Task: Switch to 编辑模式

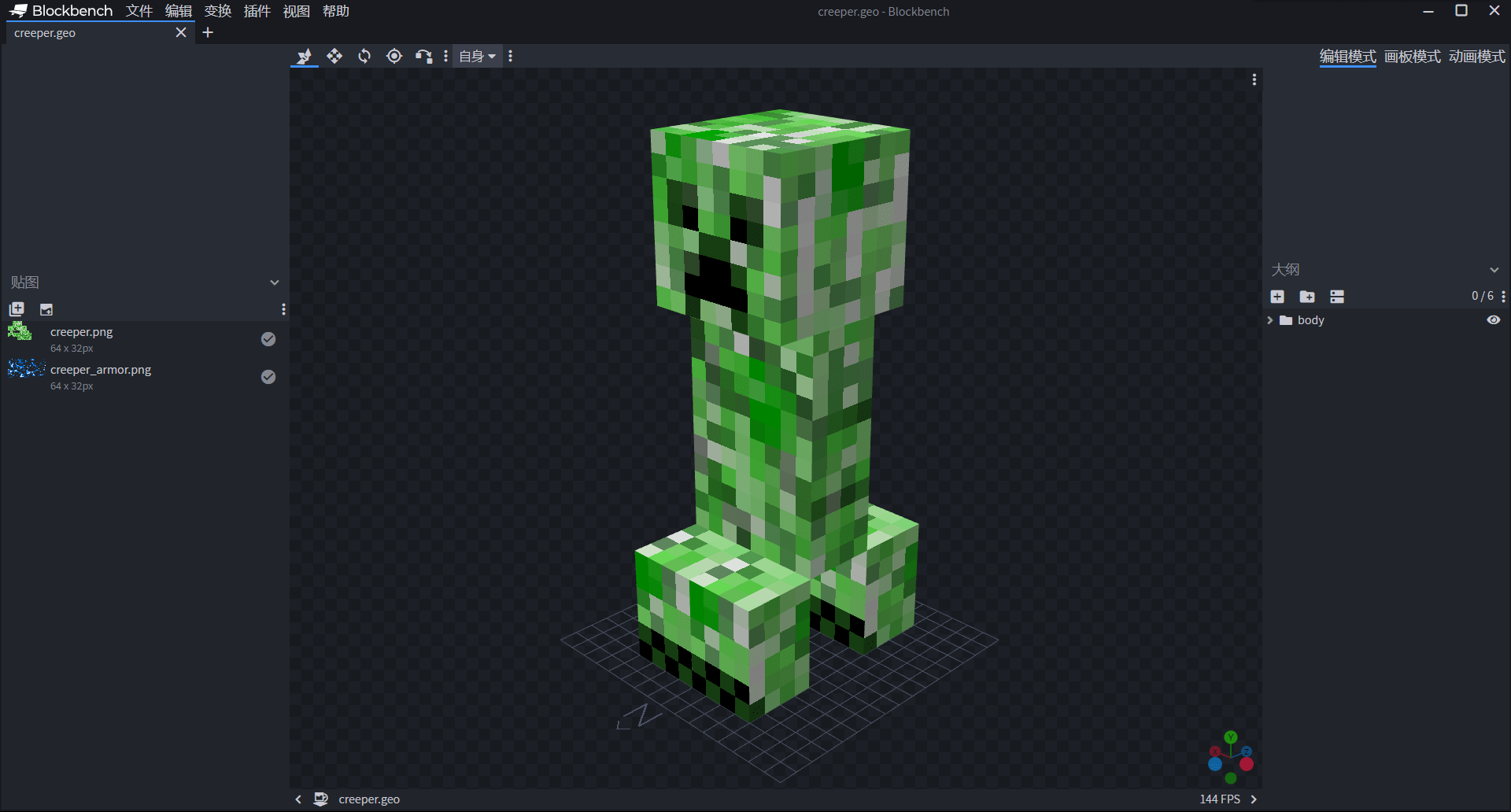Action: [1347, 57]
